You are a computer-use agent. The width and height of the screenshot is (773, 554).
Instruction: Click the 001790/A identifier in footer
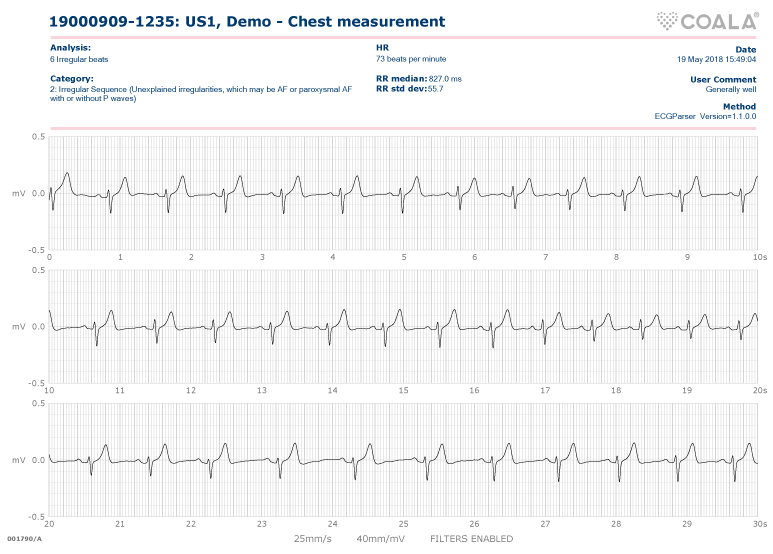coord(25,539)
